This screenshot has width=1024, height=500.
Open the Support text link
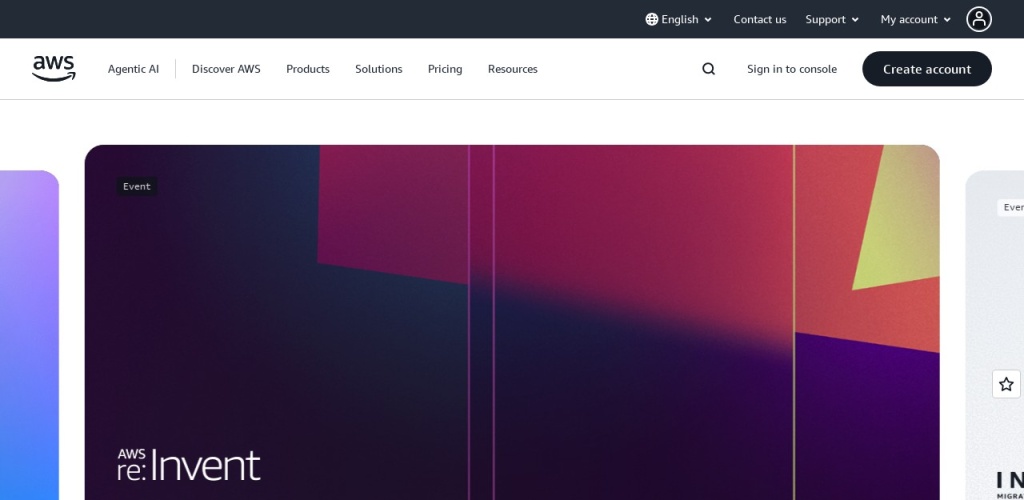click(x=825, y=20)
